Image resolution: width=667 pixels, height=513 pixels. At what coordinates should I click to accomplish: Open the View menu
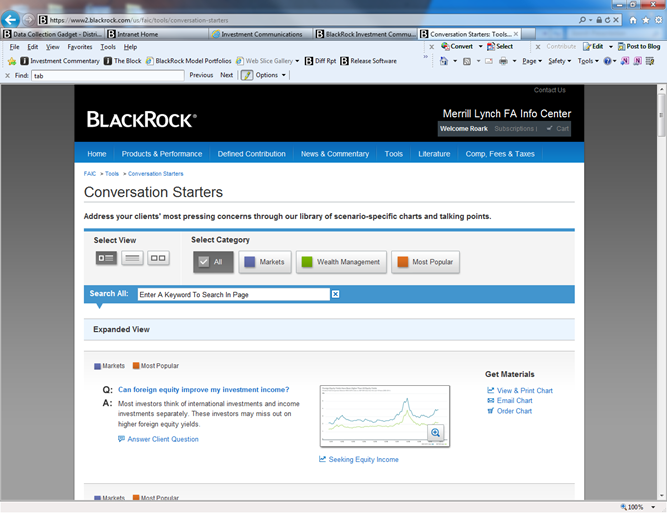53,47
